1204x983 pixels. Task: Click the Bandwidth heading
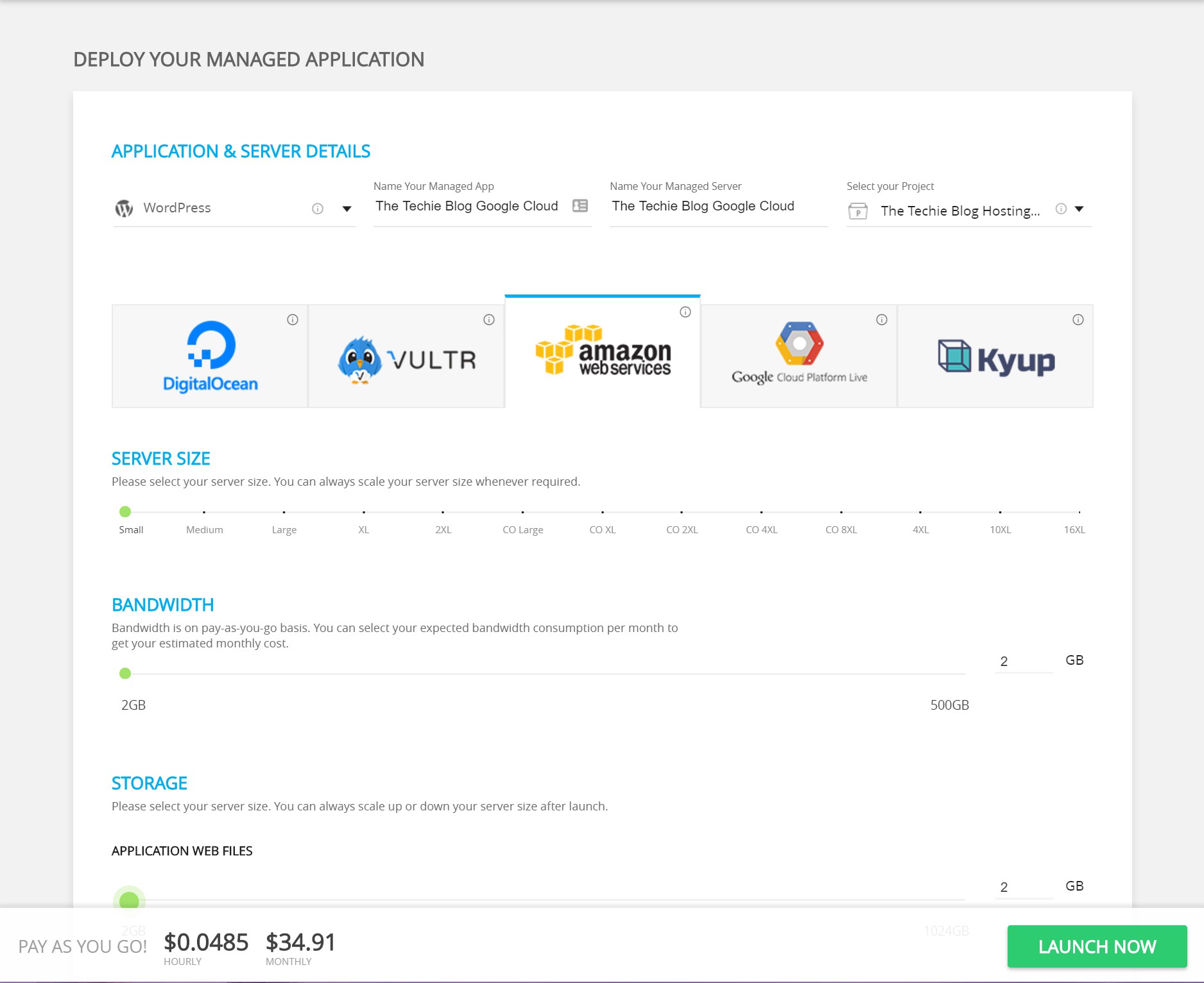163,605
